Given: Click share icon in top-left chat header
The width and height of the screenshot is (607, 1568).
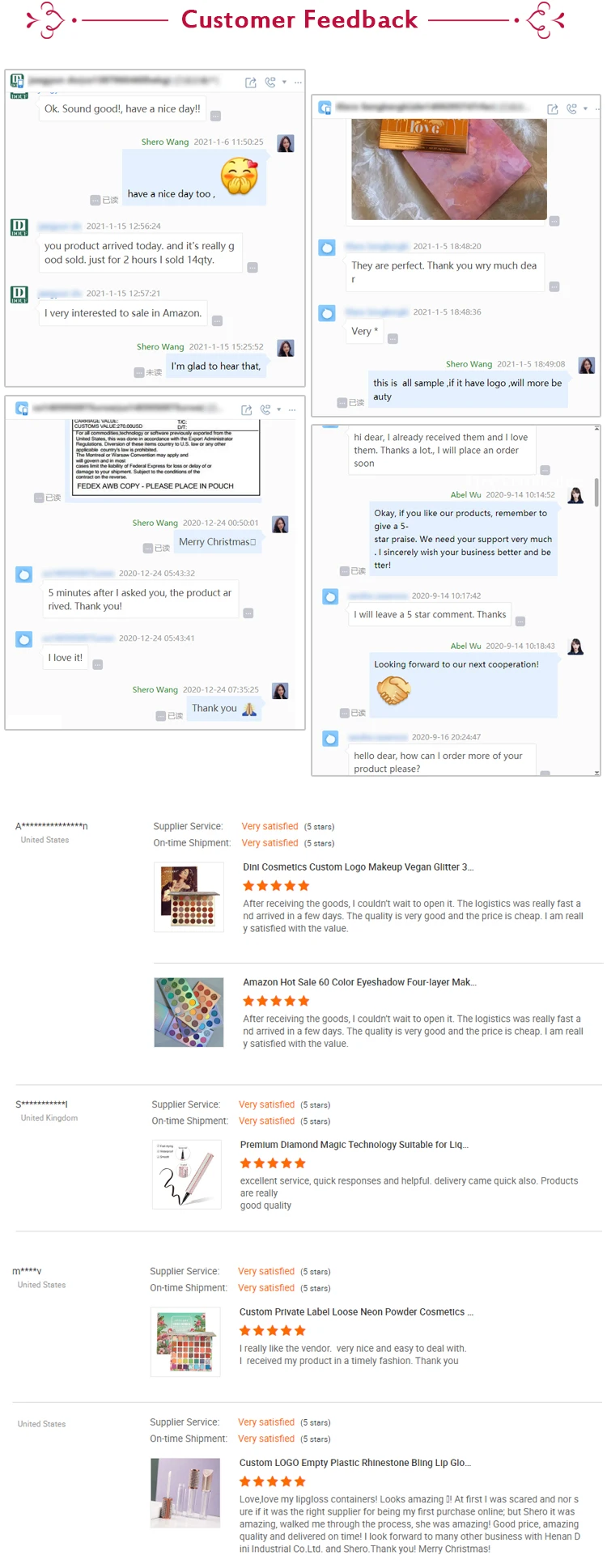Looking at the screenshot, I should pyautogui.click(x=251, y=83).
